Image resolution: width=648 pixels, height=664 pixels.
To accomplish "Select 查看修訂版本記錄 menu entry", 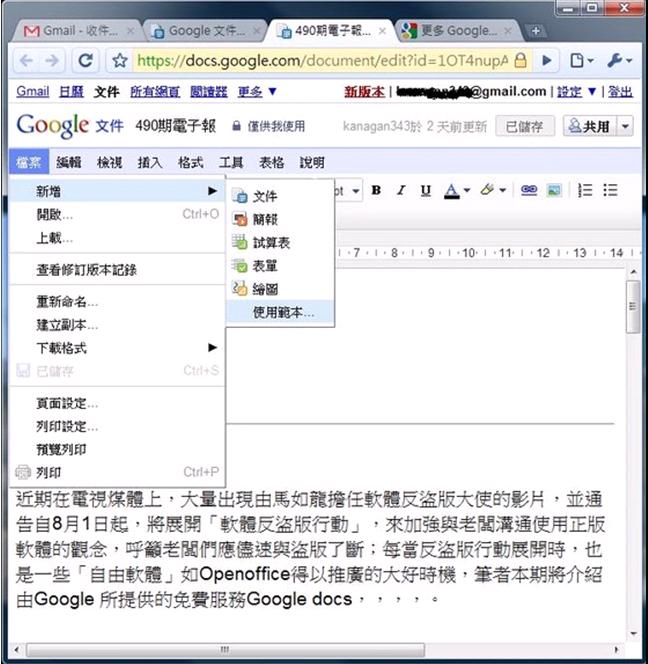I will 117,270.
